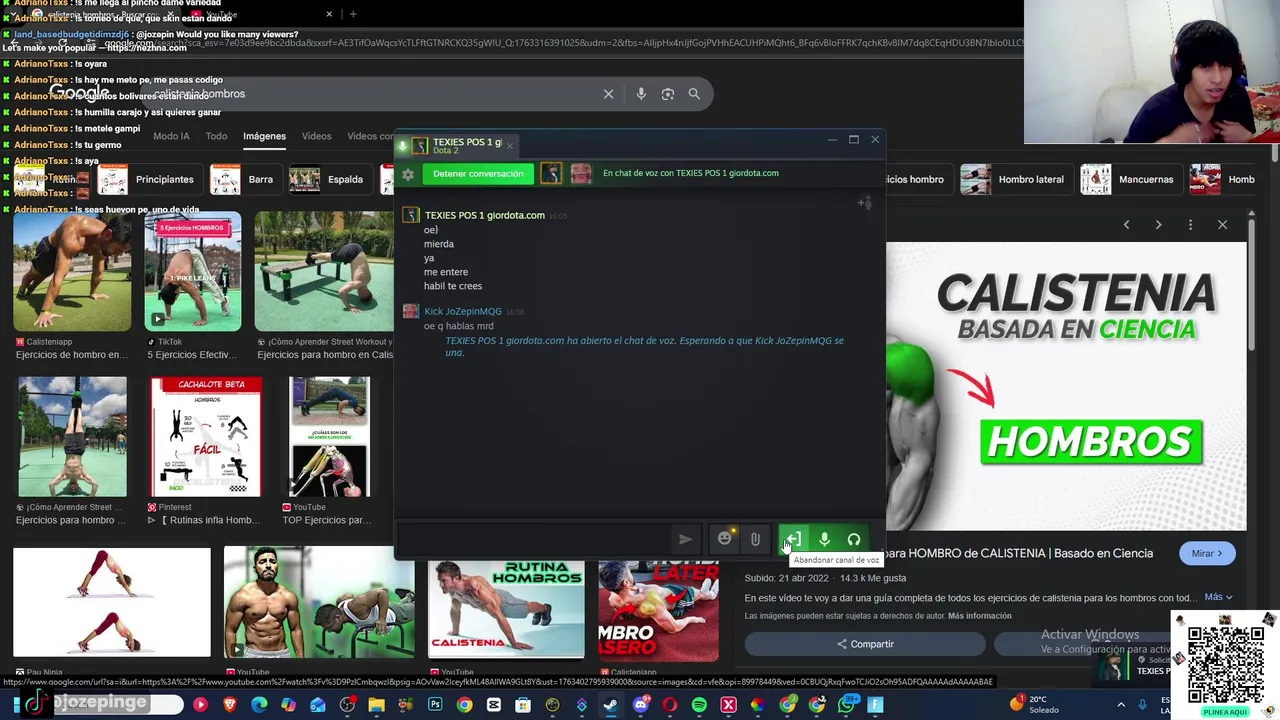The height and width of the screenshot is (720, 1280).
Task: Open Opera browser from taskbar
Action: tap(670, 705)
